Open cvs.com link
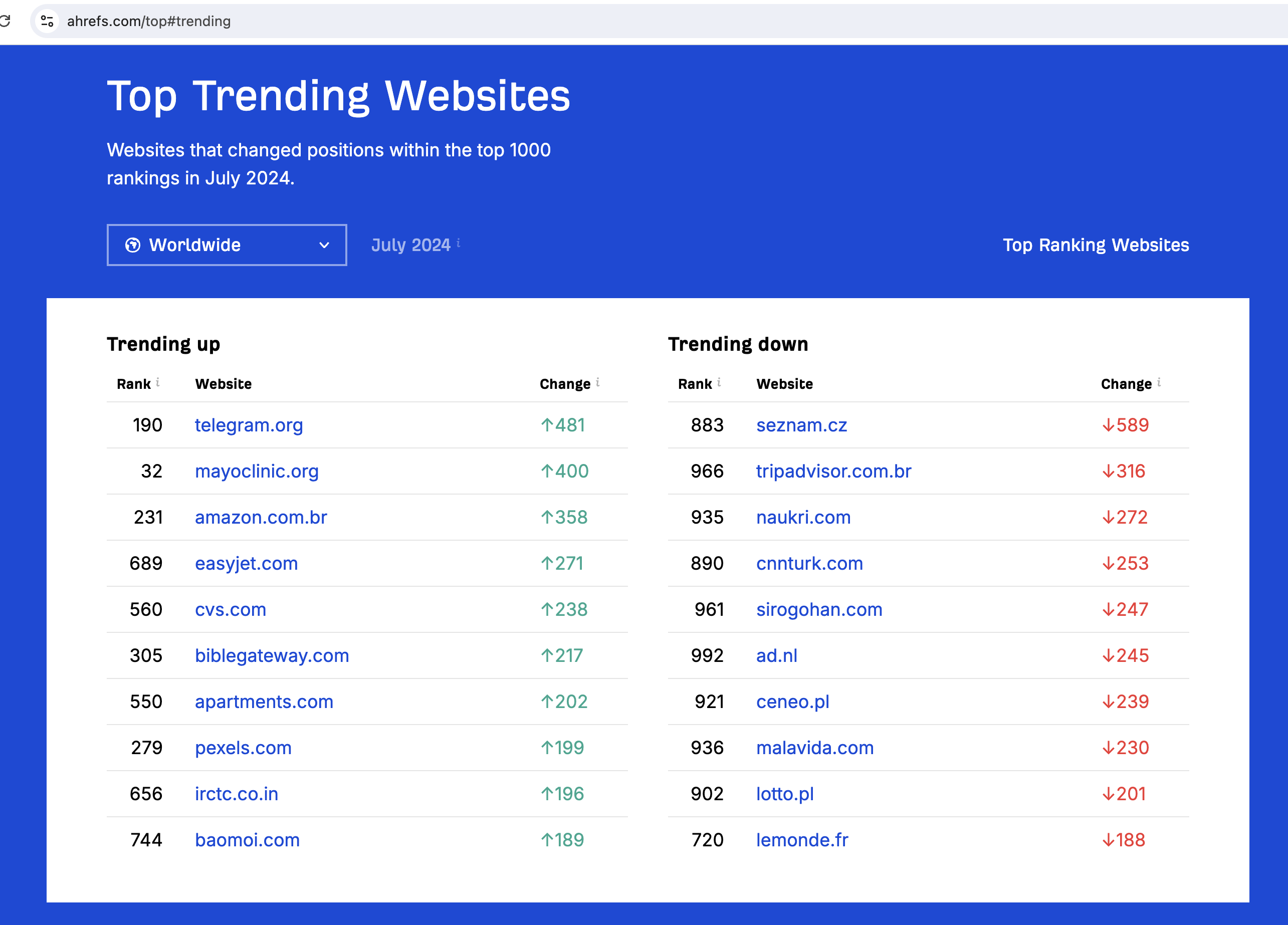This screenshot has height=925, width=1288. click(x=230, y=609)
